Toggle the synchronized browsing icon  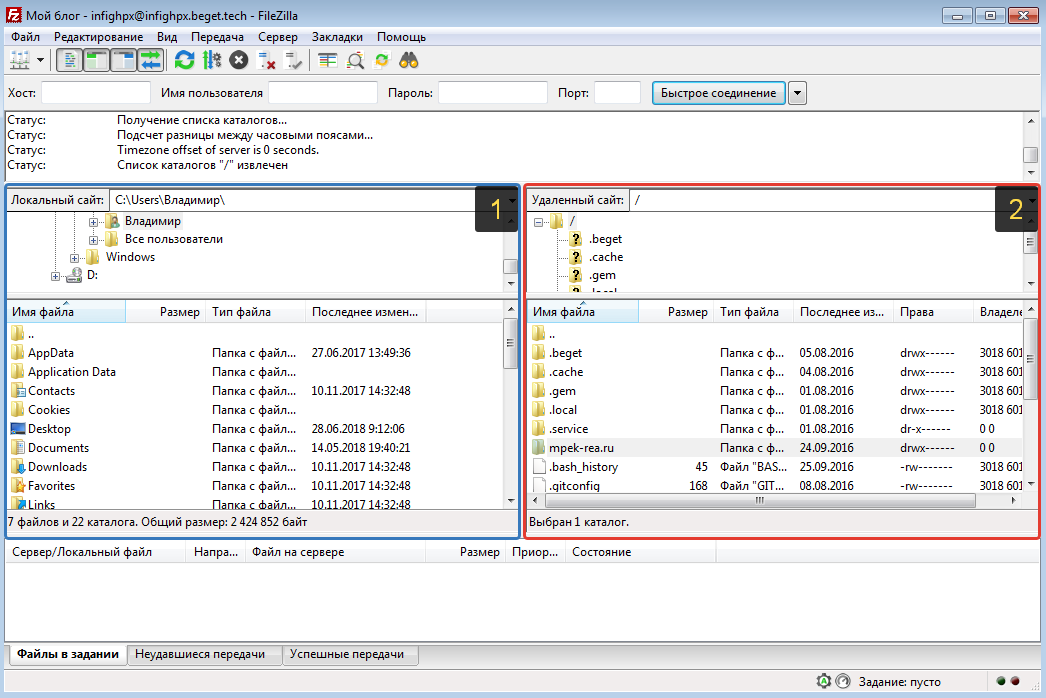(x=382, y=60)
